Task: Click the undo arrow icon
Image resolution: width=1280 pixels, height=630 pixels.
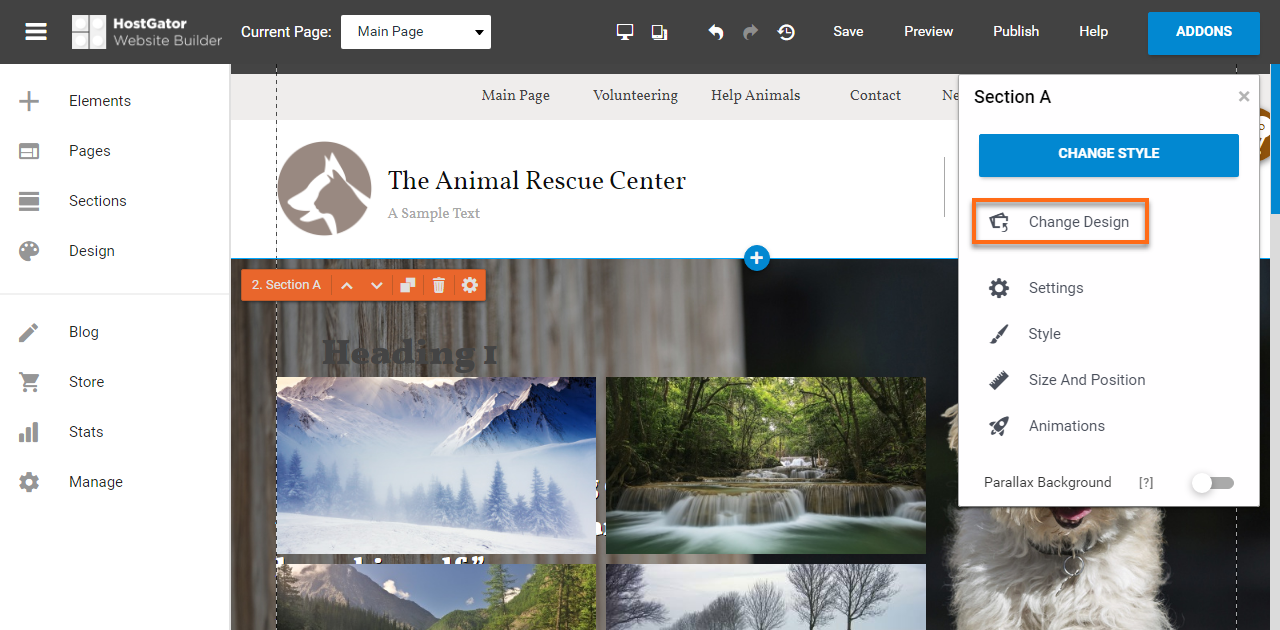Action: coord(716,32)
